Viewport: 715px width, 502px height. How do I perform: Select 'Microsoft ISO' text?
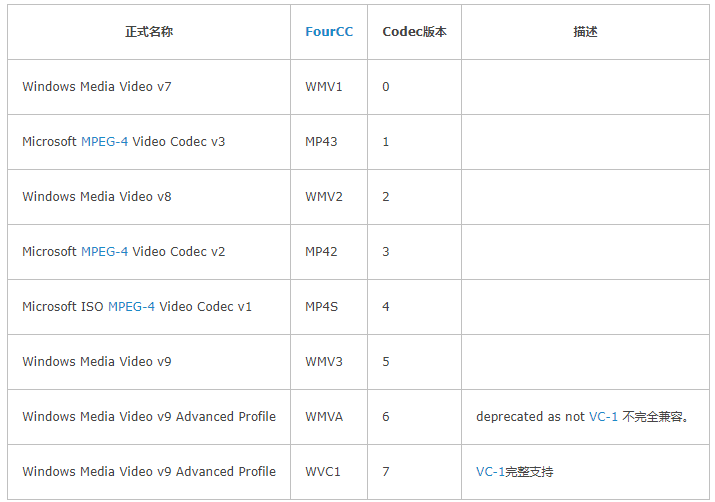pyautogui.click(x=63, y=307)
